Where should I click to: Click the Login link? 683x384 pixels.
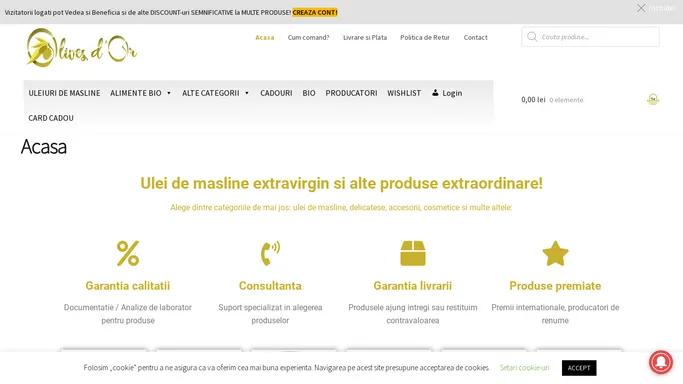pos(452,93)
